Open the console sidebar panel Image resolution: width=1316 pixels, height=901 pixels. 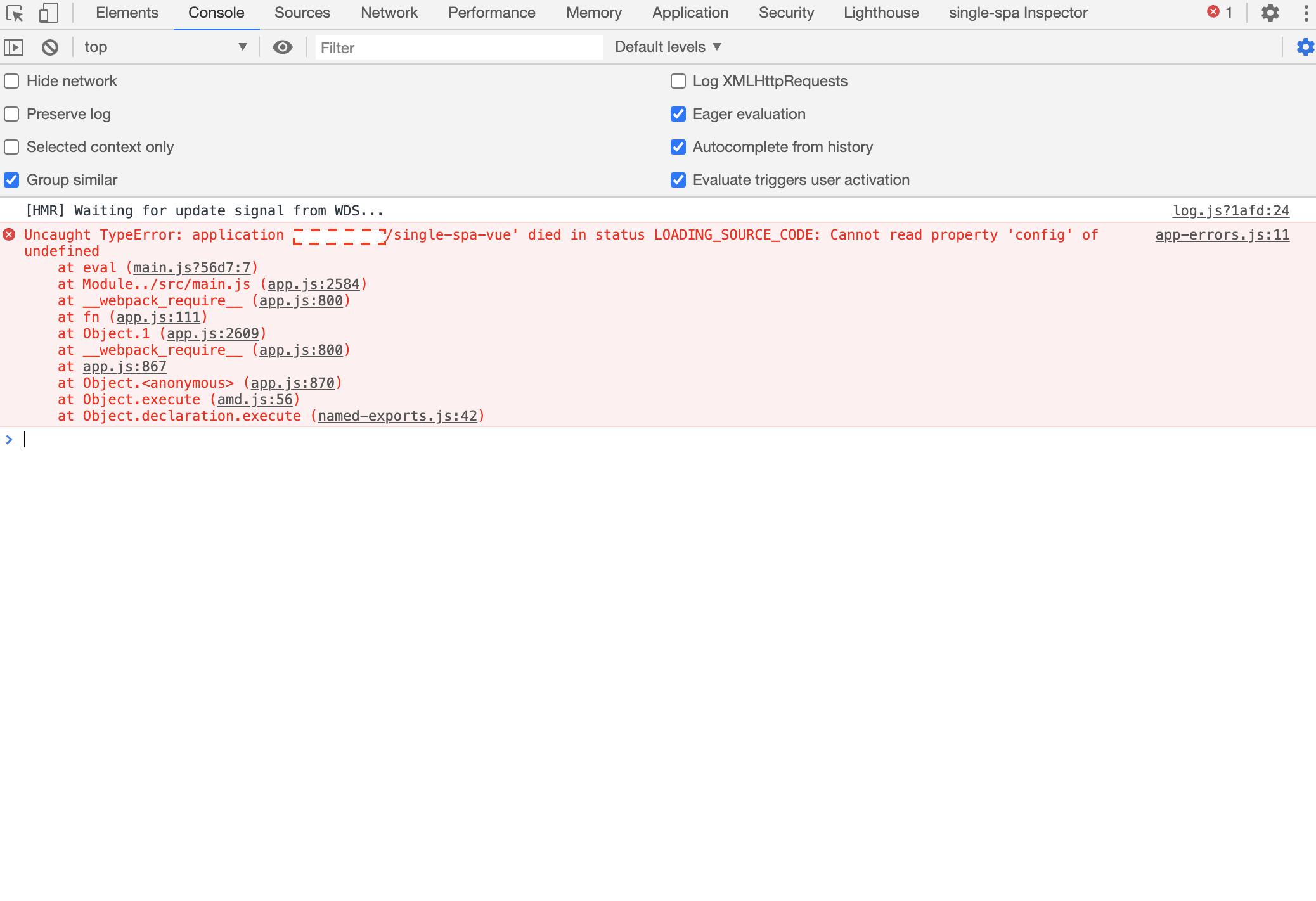pos(14,46)
